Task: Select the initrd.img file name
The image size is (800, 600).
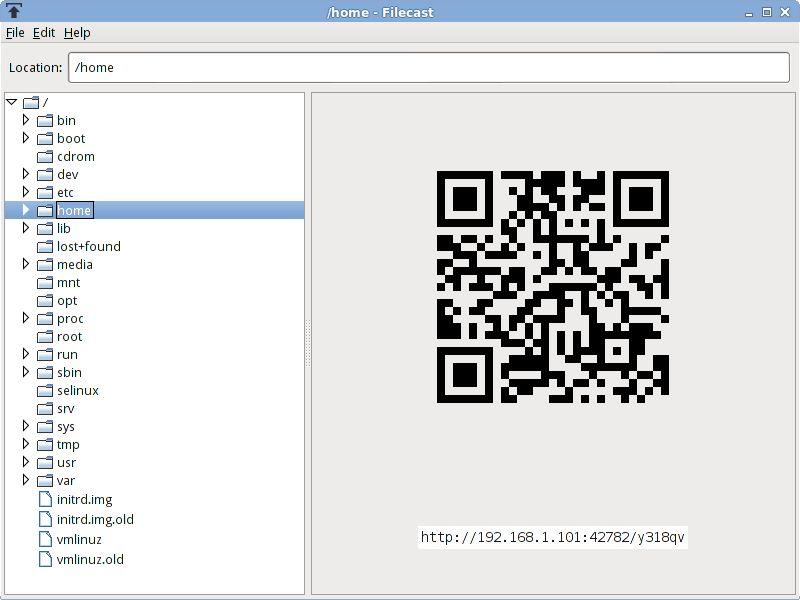Action: (x=84, y=499)
